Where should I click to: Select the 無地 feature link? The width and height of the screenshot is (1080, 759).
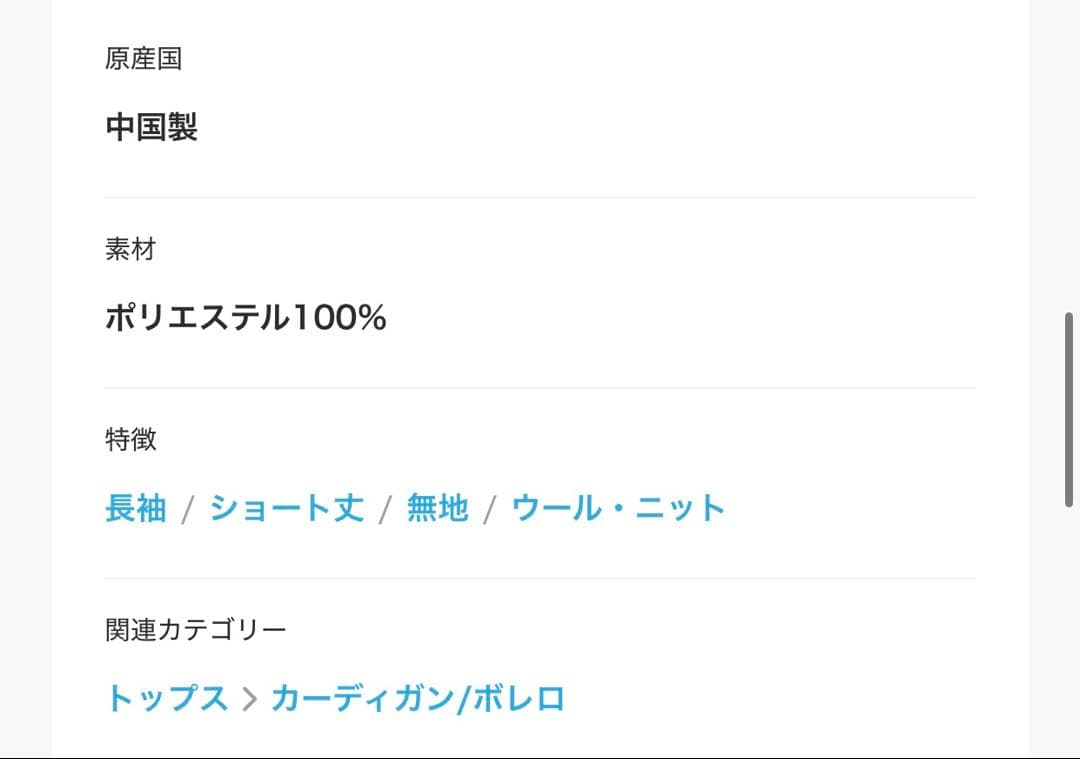click(x=437, y=508)
